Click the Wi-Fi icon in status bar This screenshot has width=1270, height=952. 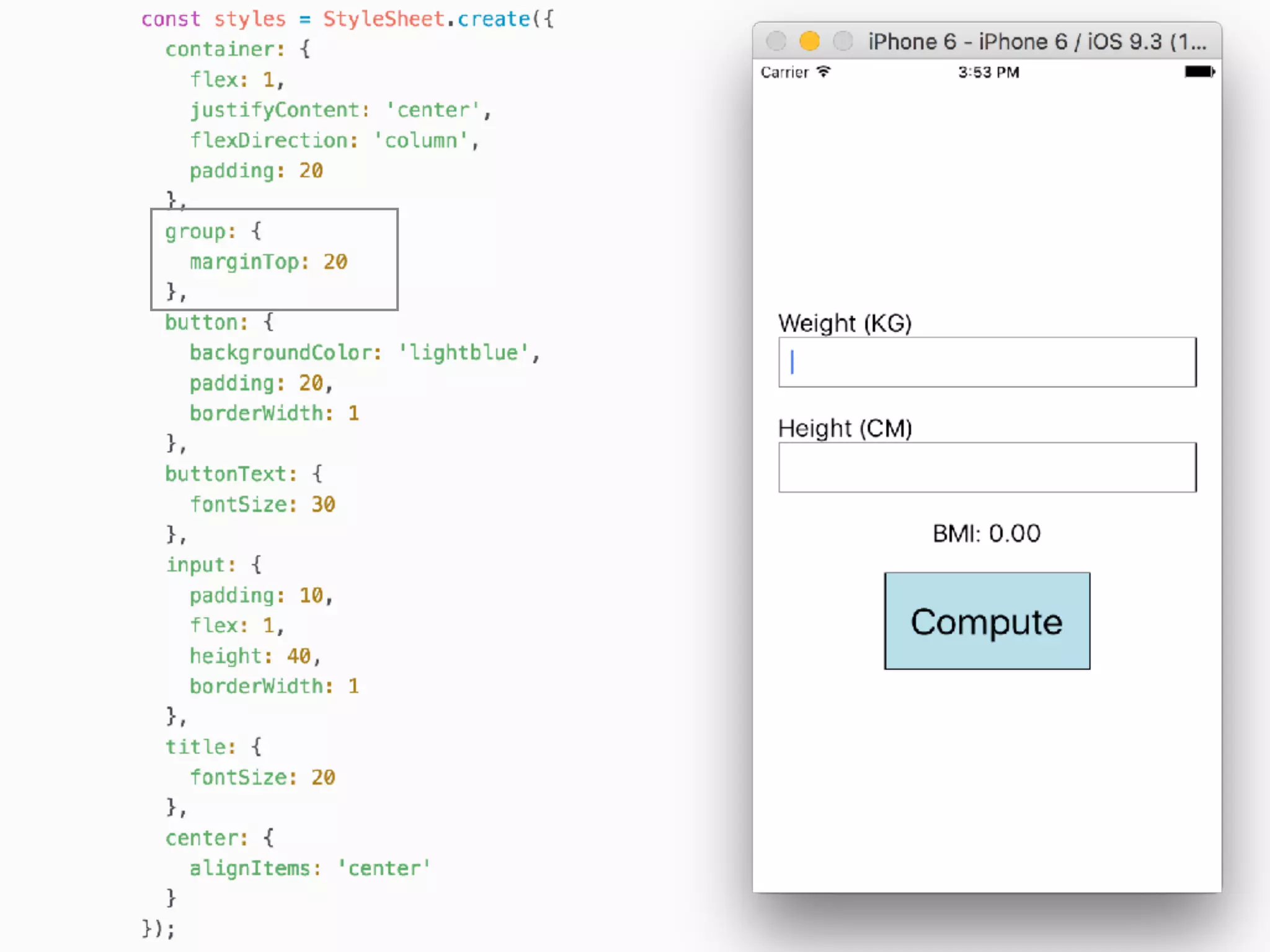[x=824, y=72]
